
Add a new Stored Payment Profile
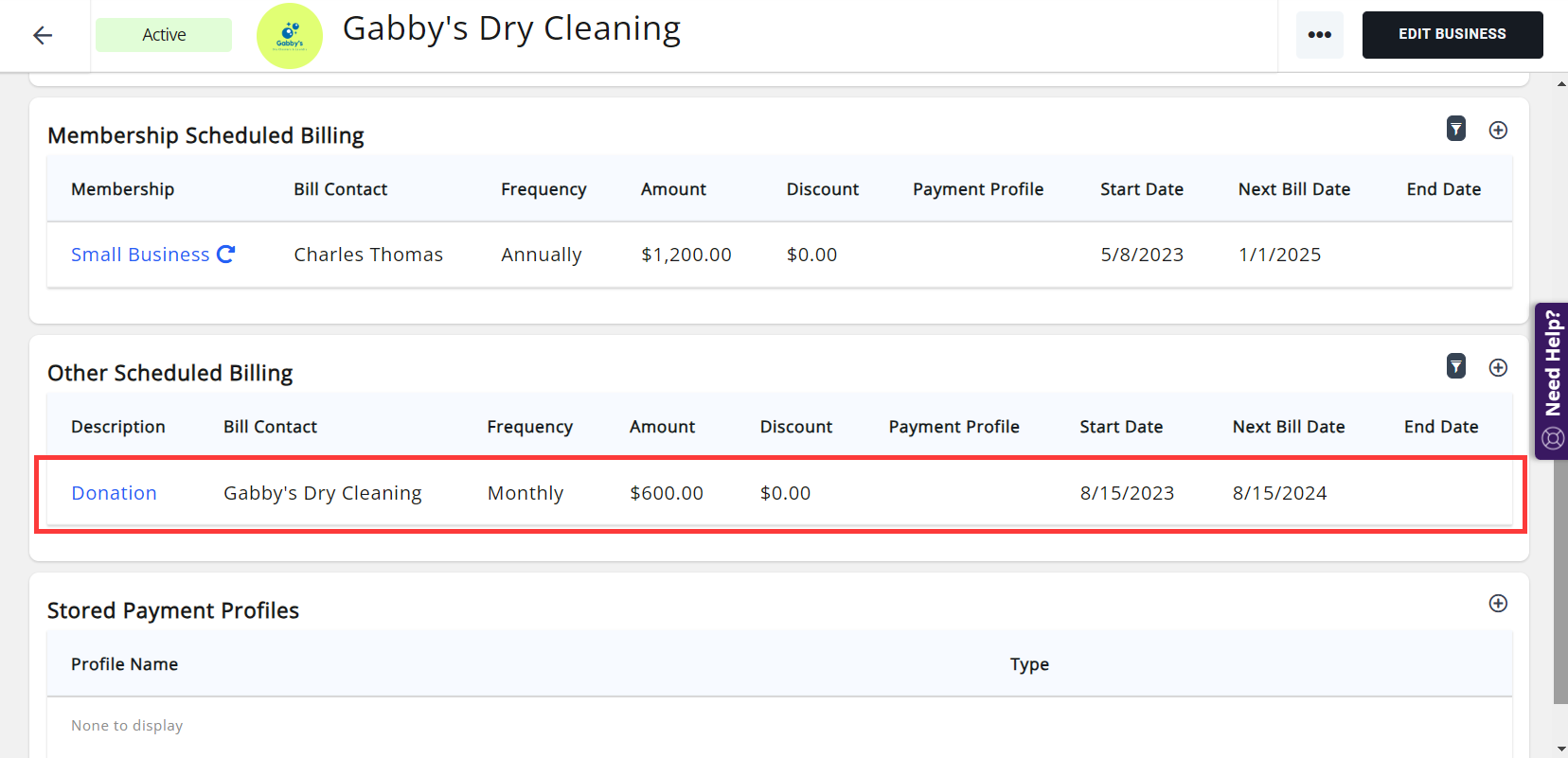pos(1498,603)
